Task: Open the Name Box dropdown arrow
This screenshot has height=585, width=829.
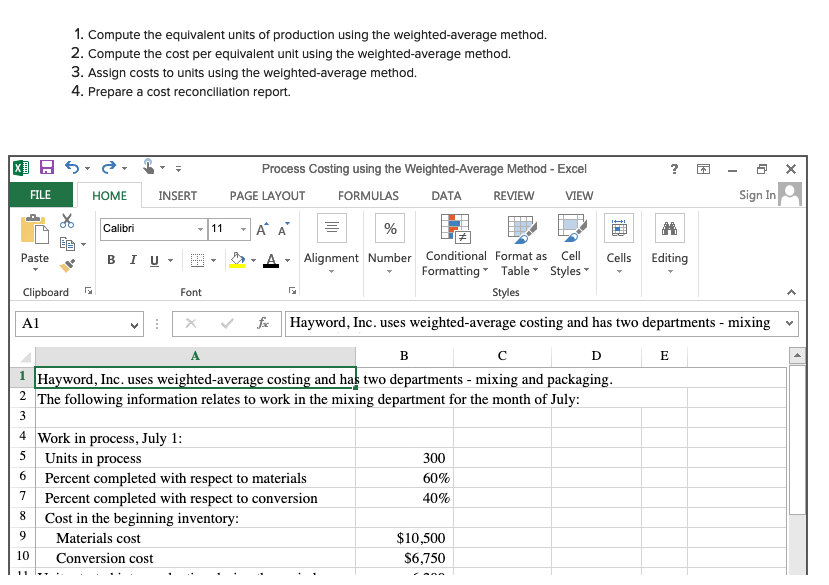Action: 134,325
